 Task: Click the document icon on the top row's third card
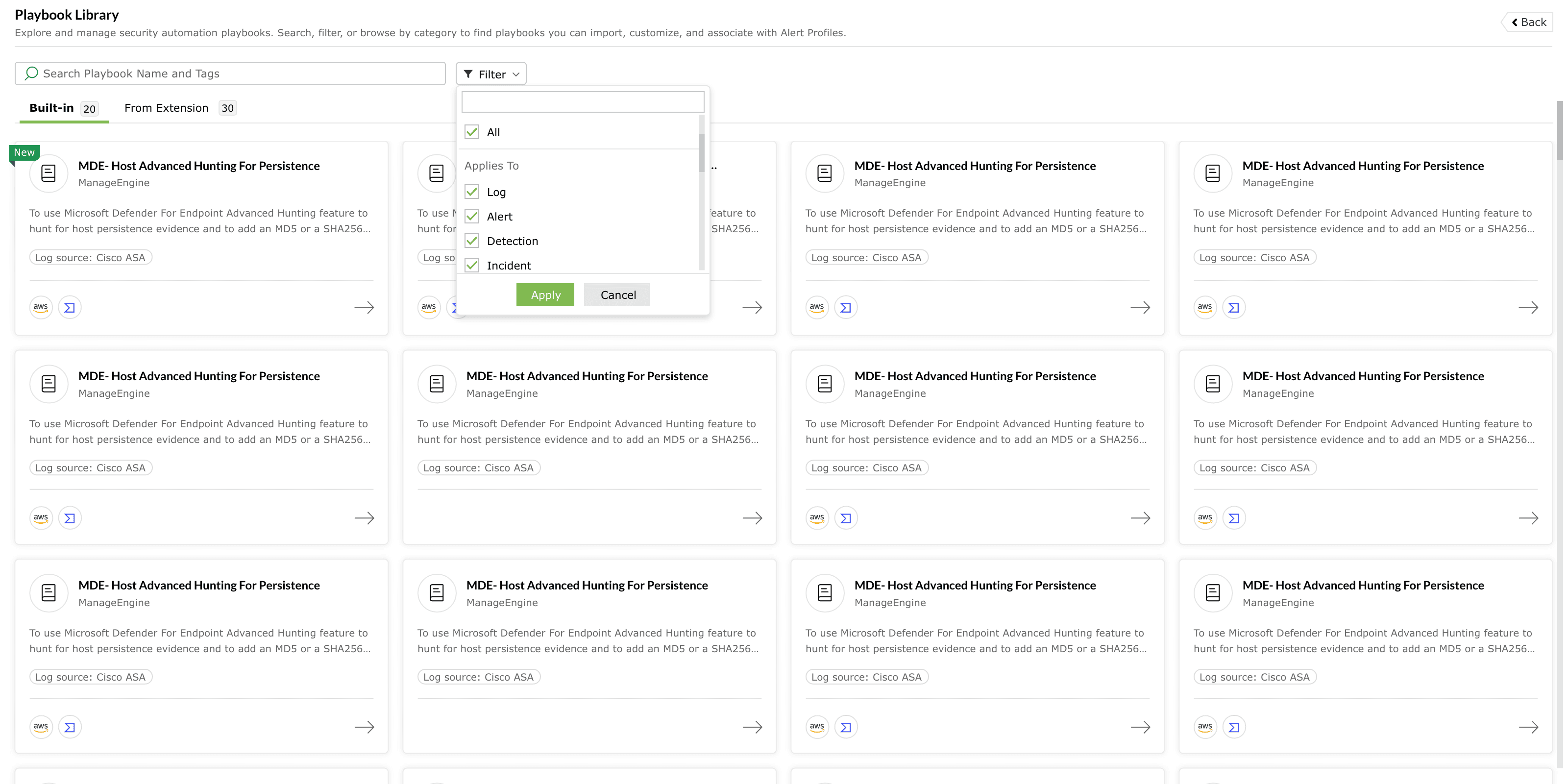coord(825,173)
